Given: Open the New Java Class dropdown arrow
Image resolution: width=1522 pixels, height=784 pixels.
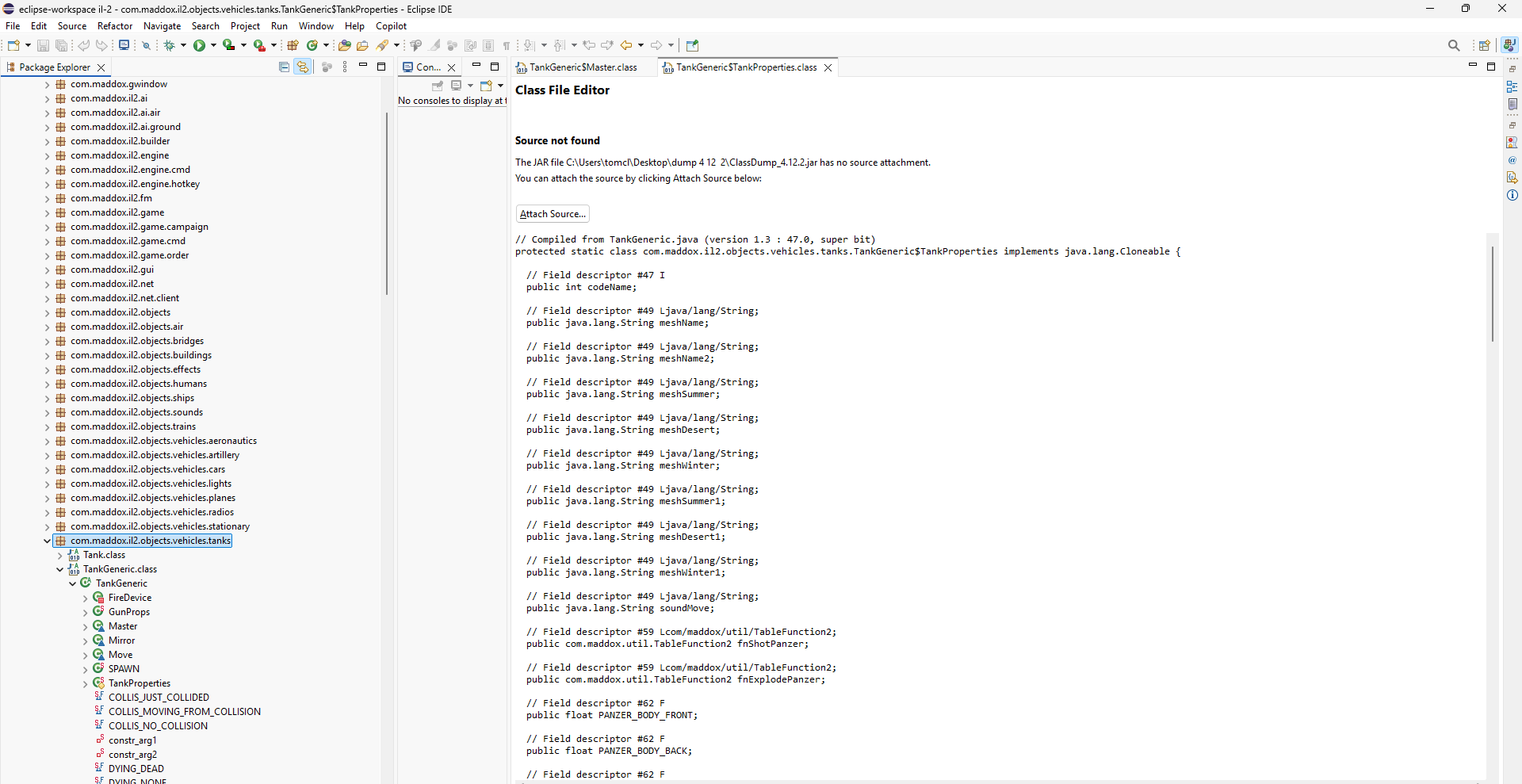Looking at the screenshot, I should 326,45.
